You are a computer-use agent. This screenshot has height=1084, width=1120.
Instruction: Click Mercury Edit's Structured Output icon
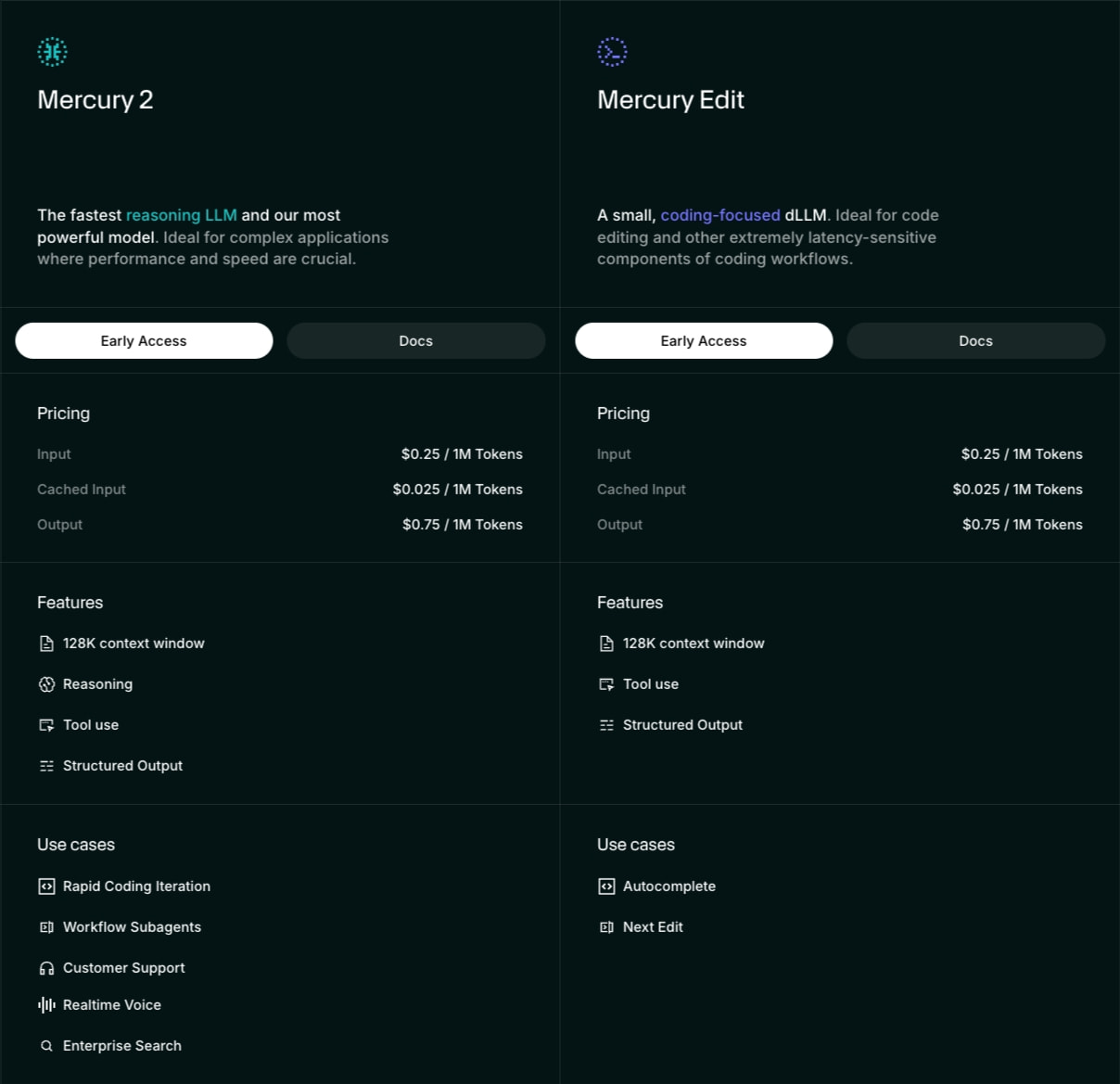tap(606, 725)
